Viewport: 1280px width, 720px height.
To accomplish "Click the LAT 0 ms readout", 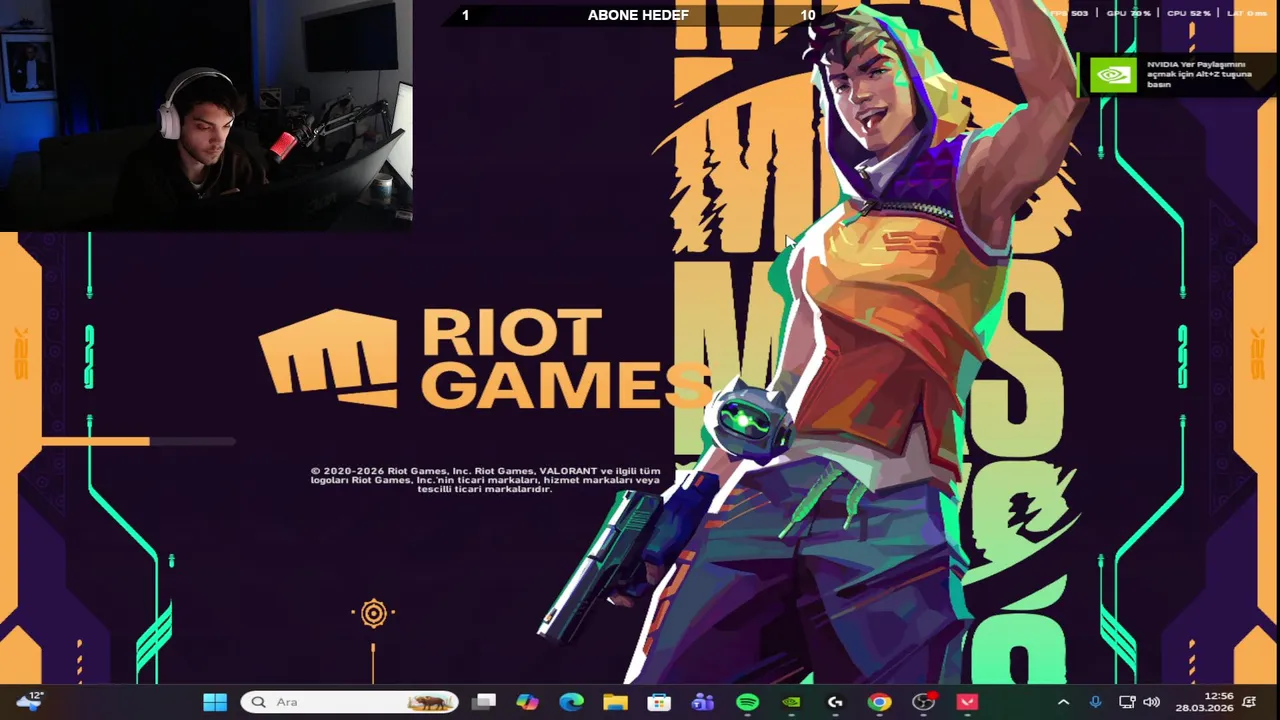I will pyautogui.click(x=1246, y=13).
